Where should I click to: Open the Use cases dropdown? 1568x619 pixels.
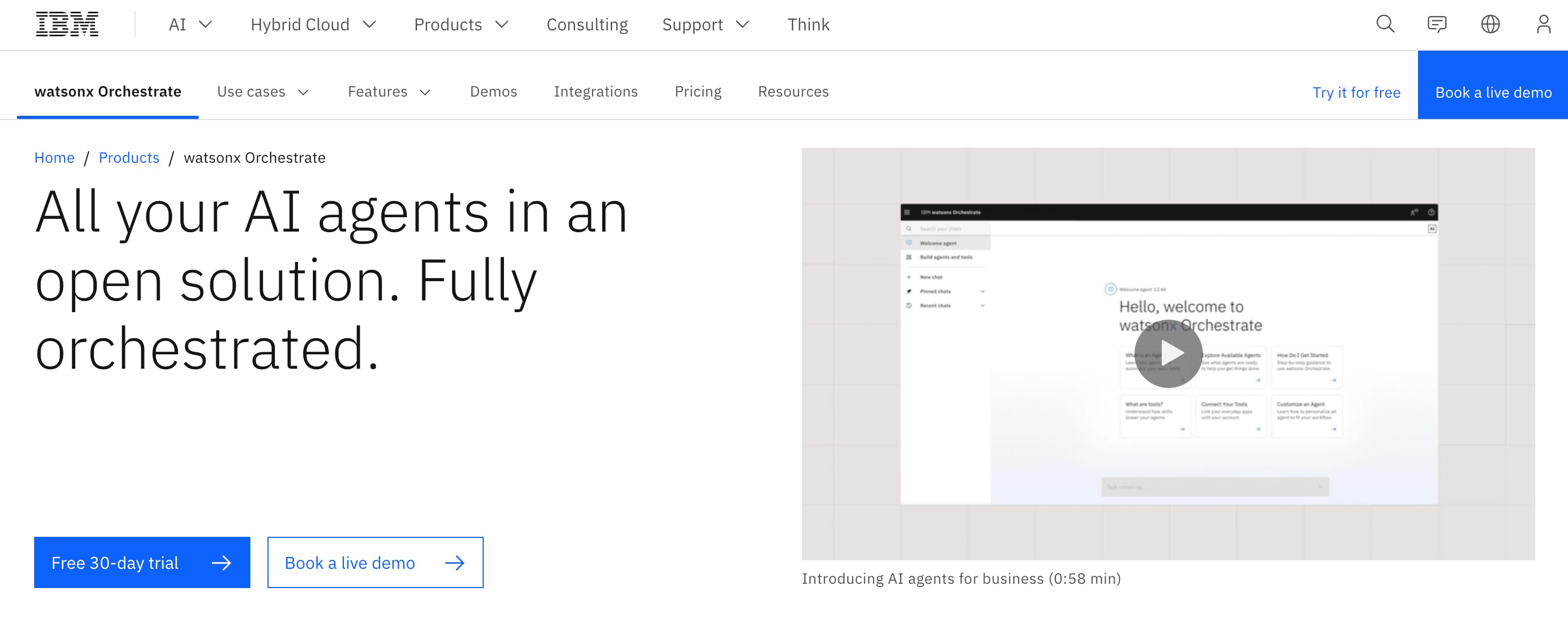(263, 91)
